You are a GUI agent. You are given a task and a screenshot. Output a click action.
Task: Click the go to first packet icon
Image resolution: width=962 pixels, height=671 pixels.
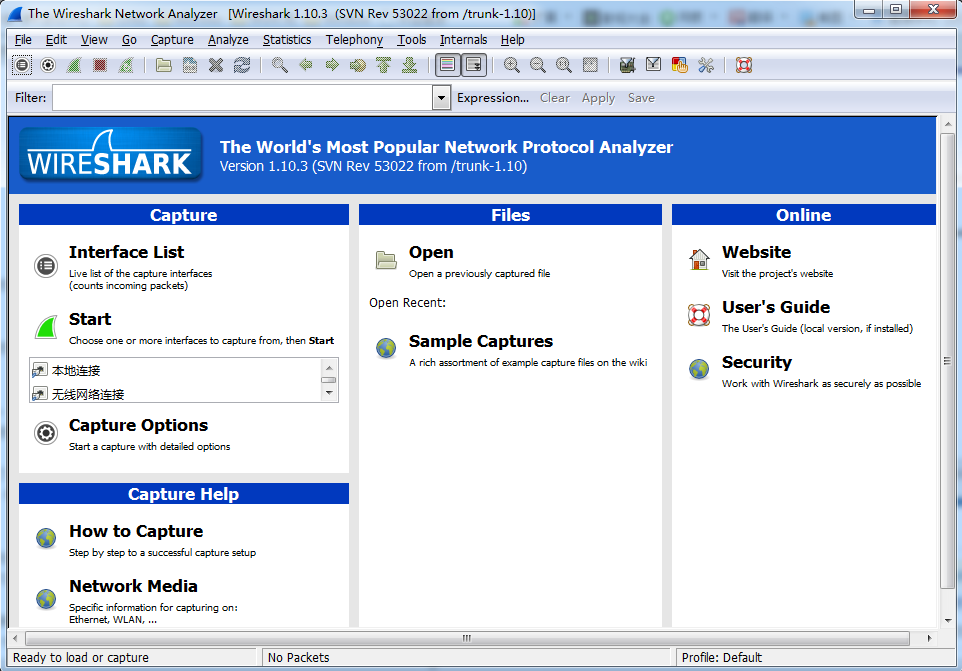click(383, 65)
